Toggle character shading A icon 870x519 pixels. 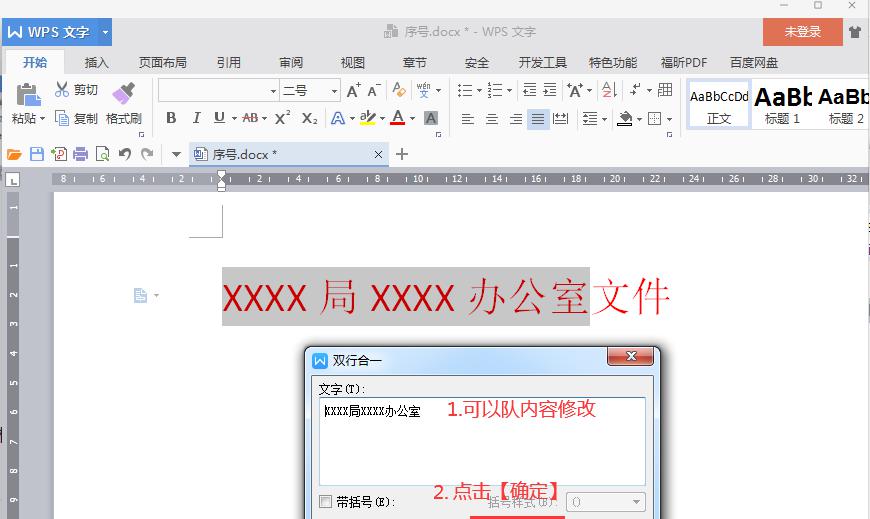(431, 118)
